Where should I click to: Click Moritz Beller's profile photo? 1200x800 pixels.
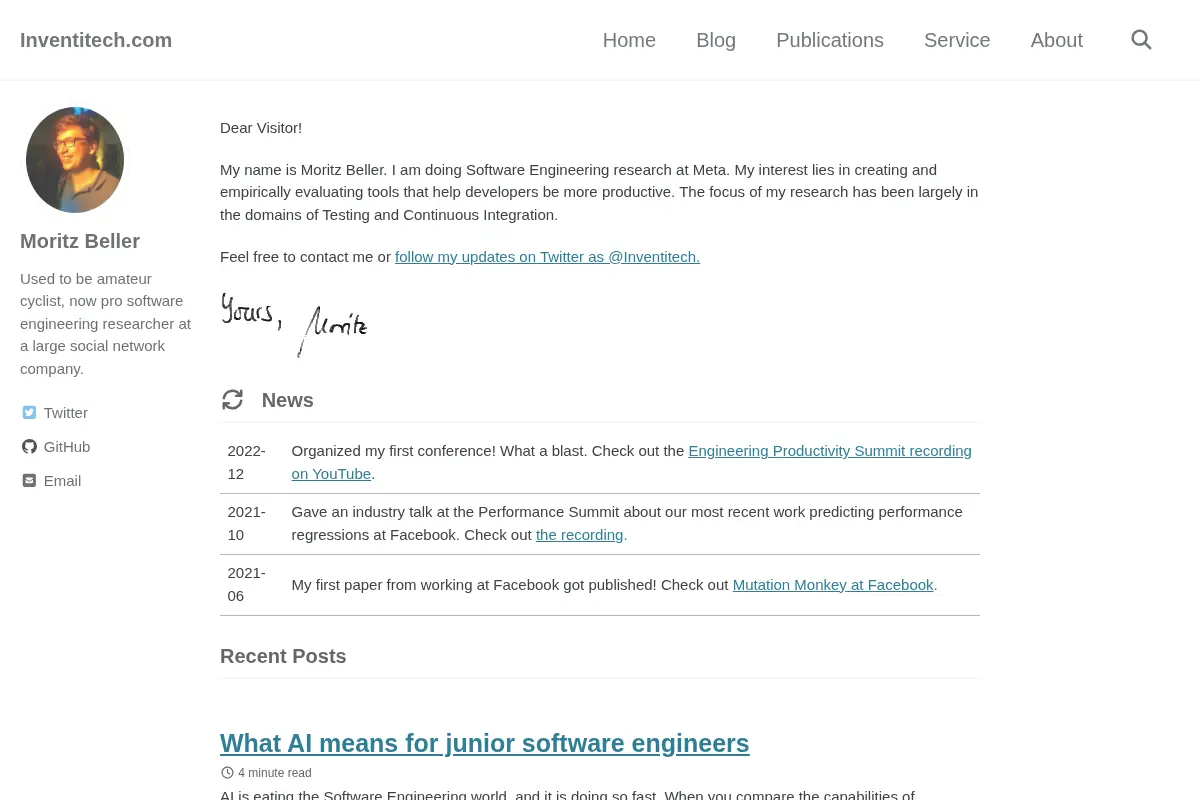(75, 160)
